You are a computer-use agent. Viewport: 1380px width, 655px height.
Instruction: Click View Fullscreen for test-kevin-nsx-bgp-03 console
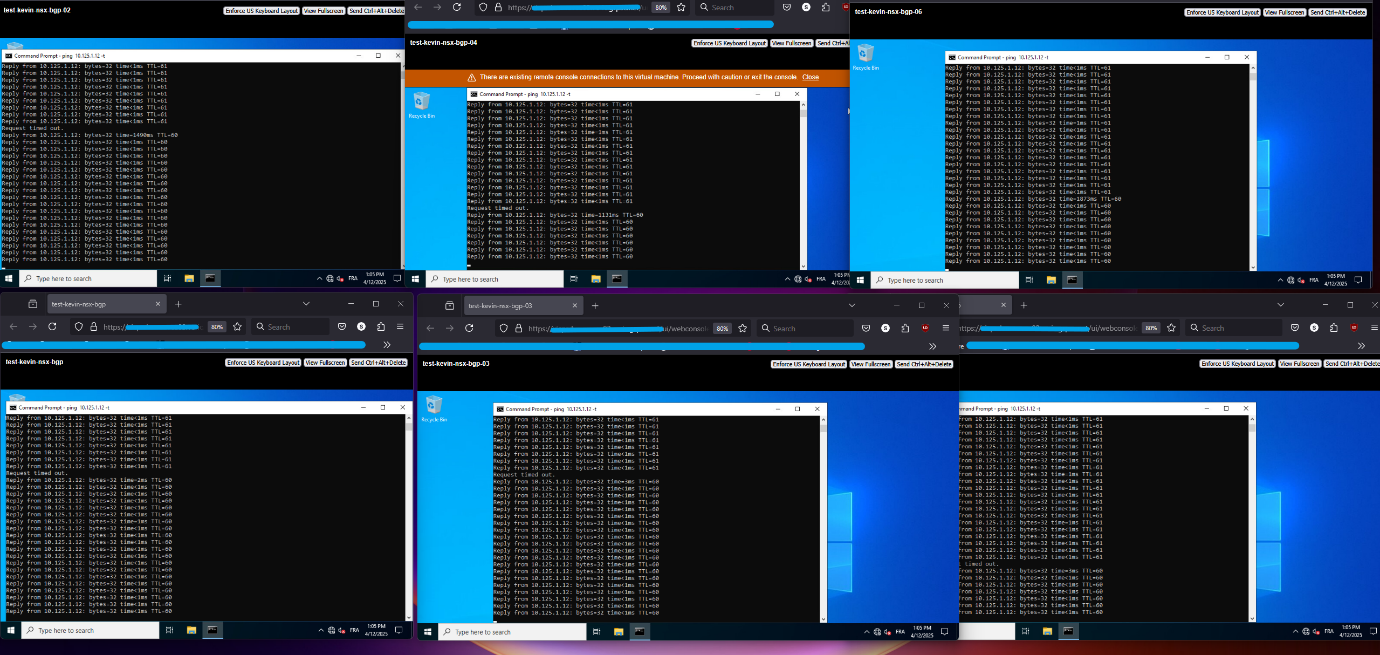point(870,364)
